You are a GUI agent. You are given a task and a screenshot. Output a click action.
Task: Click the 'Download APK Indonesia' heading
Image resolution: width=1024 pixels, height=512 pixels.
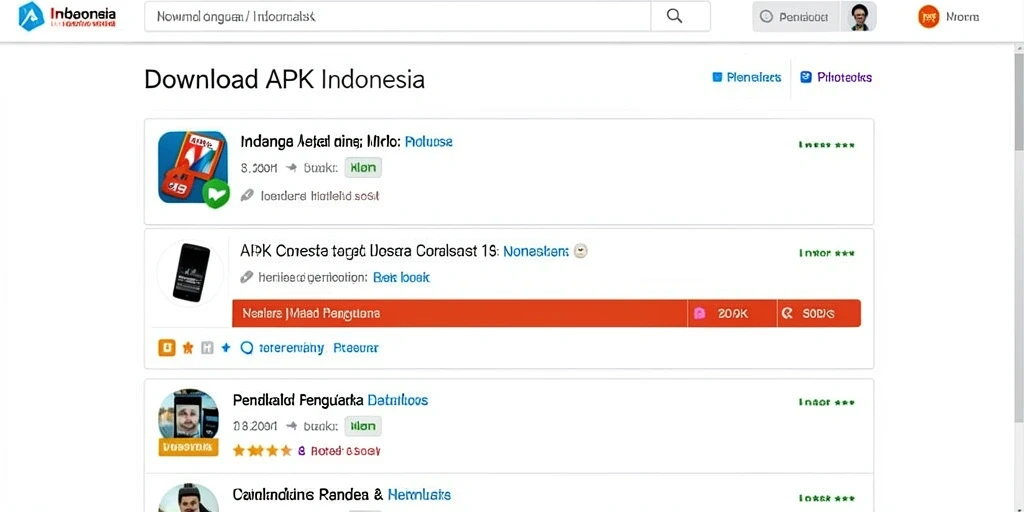pyautogui.click(x=284, y=80)
